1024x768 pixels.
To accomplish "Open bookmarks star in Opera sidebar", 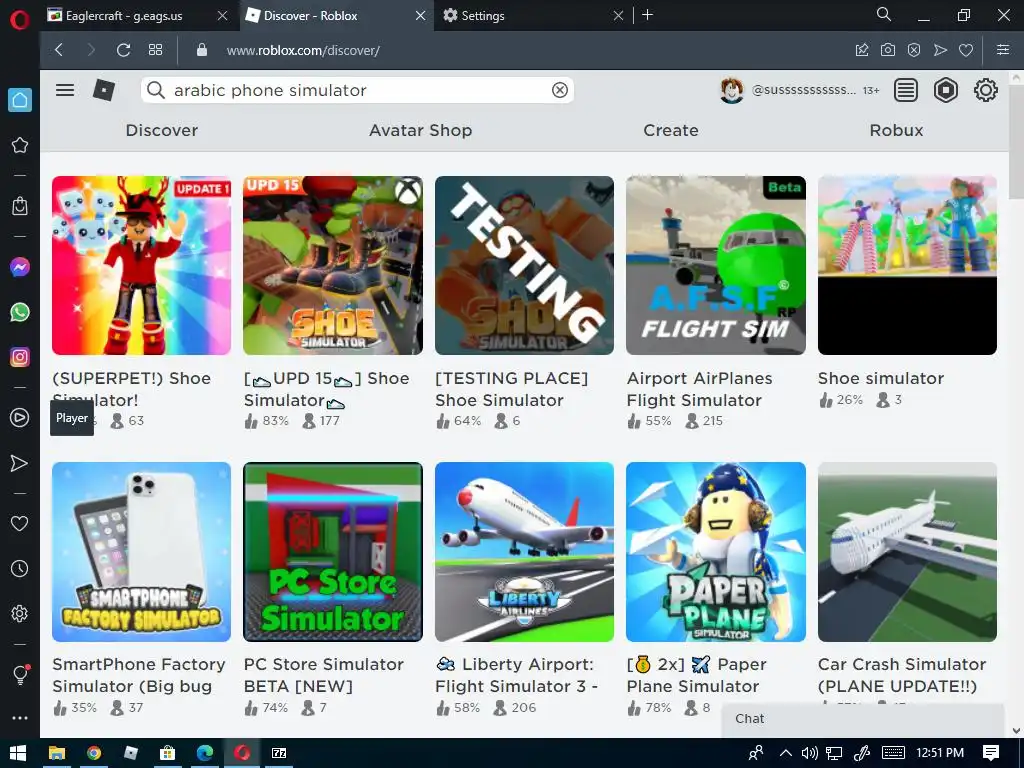I will 20,145.
